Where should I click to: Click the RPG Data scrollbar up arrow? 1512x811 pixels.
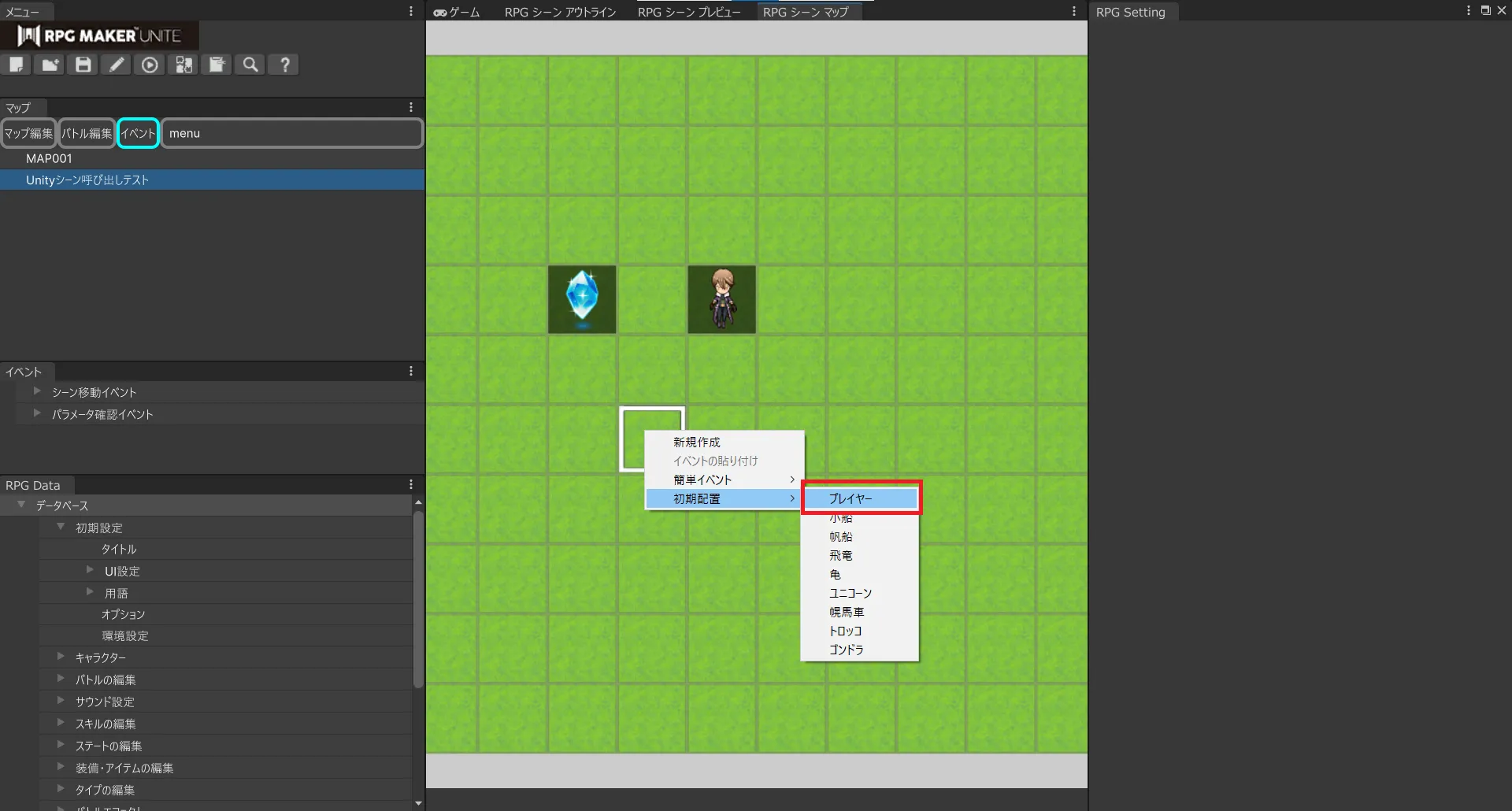(418, 502)
